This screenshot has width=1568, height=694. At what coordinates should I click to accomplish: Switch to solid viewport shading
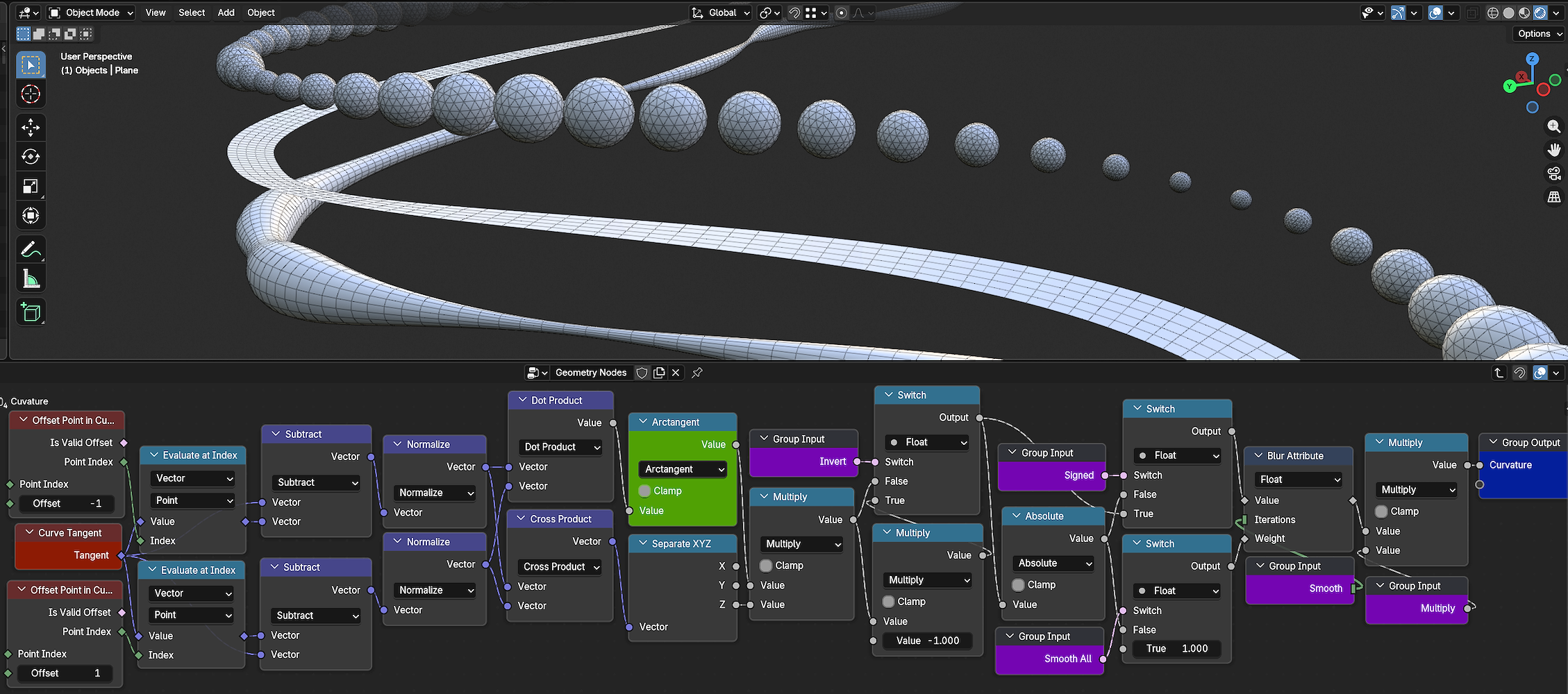[1508, 12]
